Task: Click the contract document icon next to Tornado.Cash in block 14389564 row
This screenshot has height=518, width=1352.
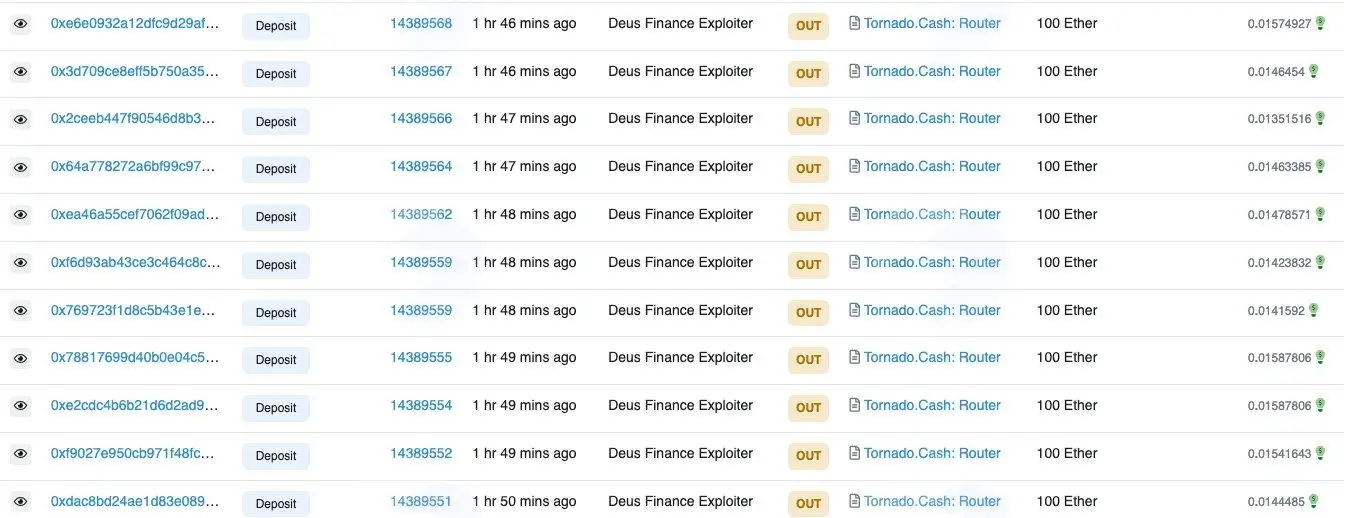Action: pos(854,167)
